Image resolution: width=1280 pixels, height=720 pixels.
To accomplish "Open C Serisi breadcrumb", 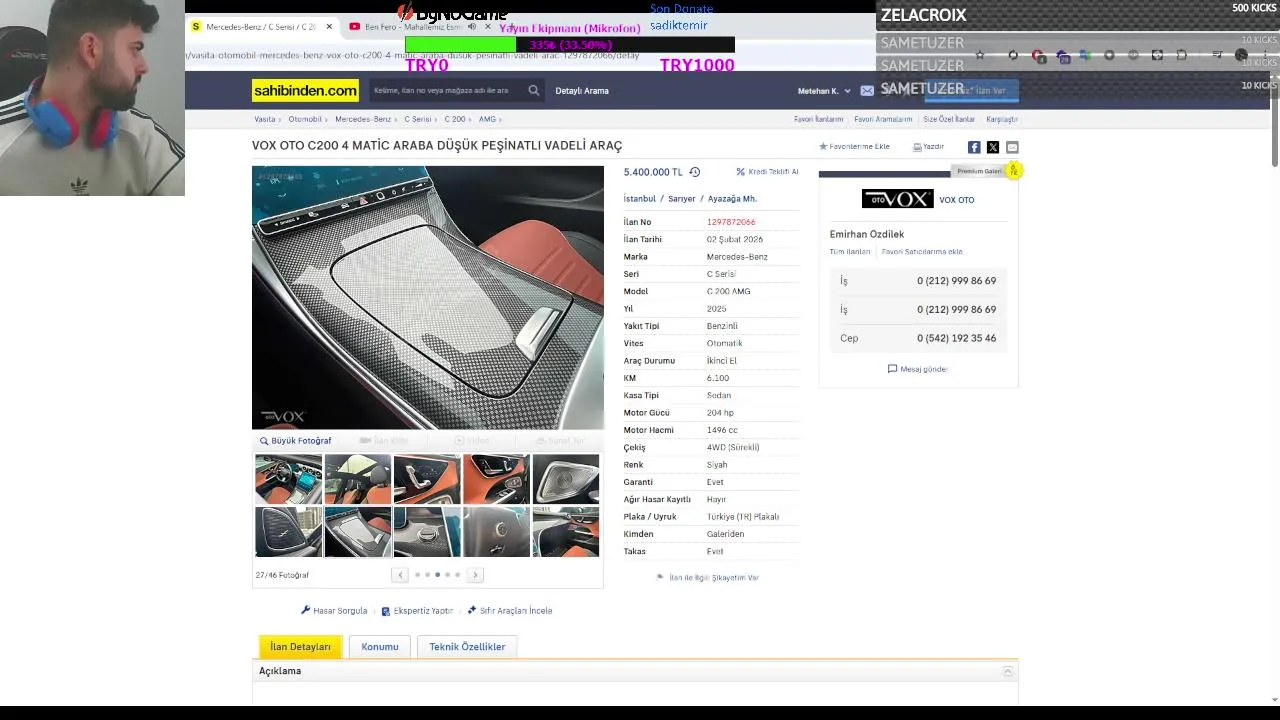I will (x=418, y=119).
